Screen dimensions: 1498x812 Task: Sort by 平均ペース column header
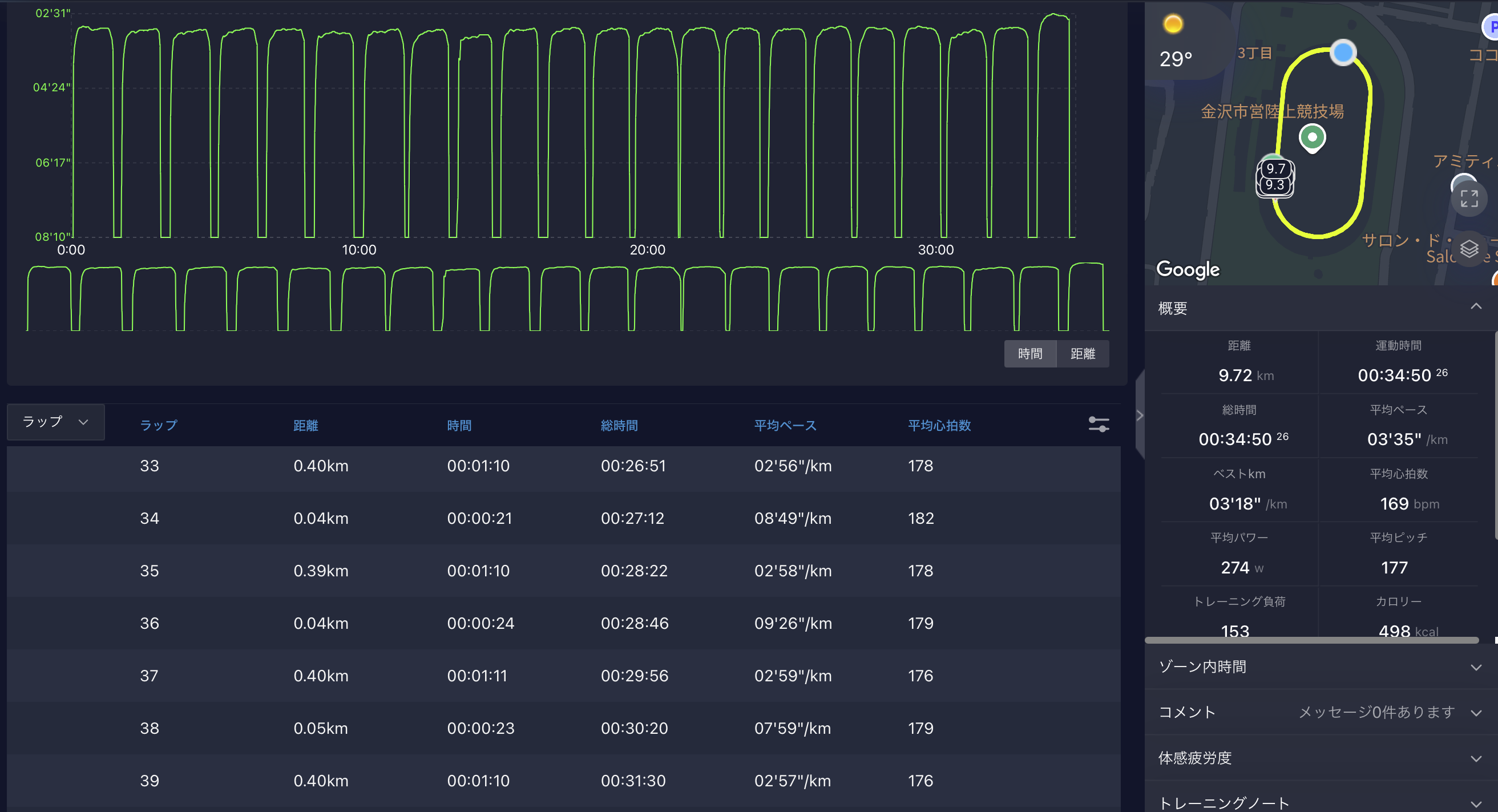pos(785,426)
